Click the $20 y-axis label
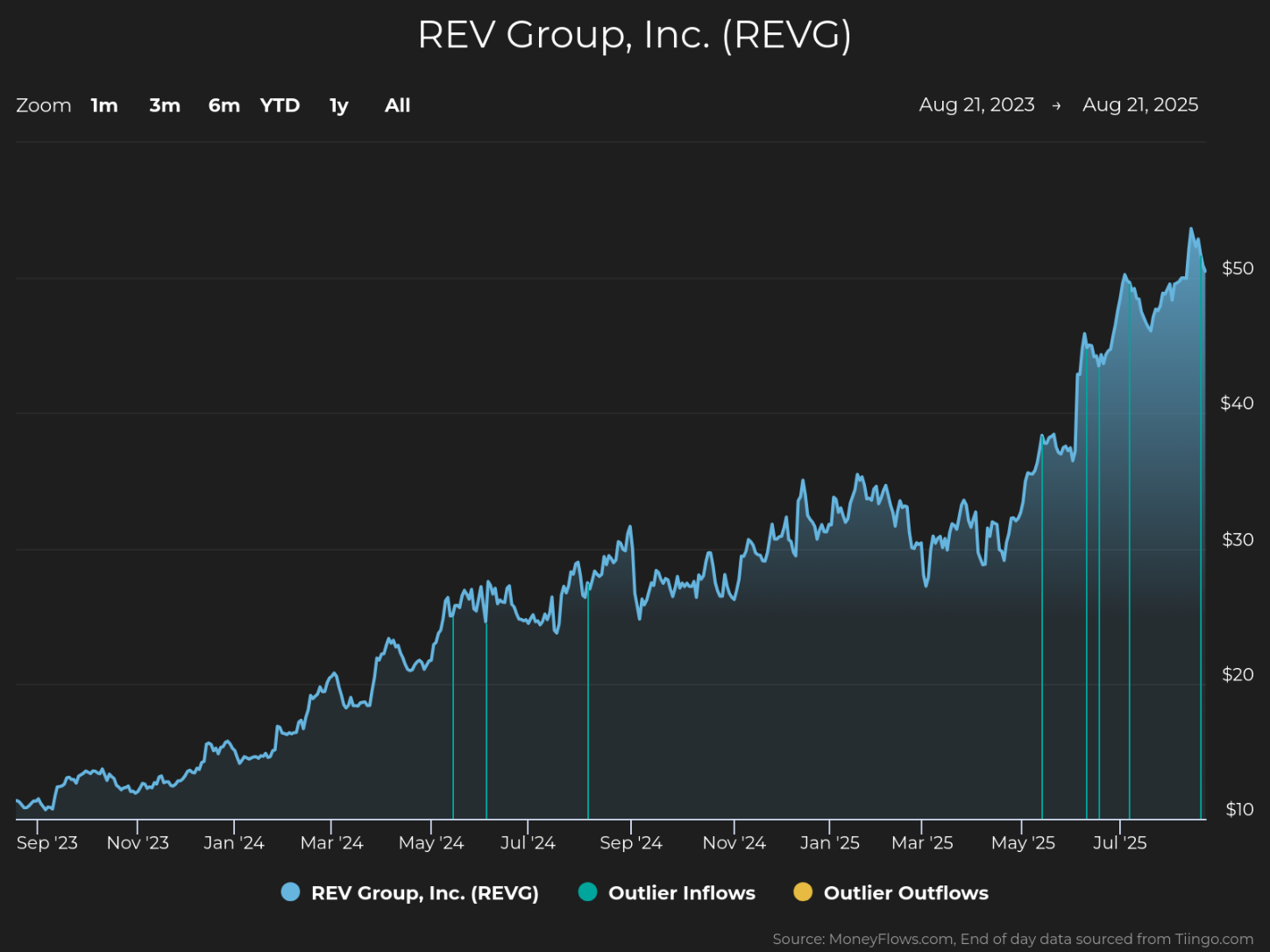1270x952 pixels. coord(1238,674)
